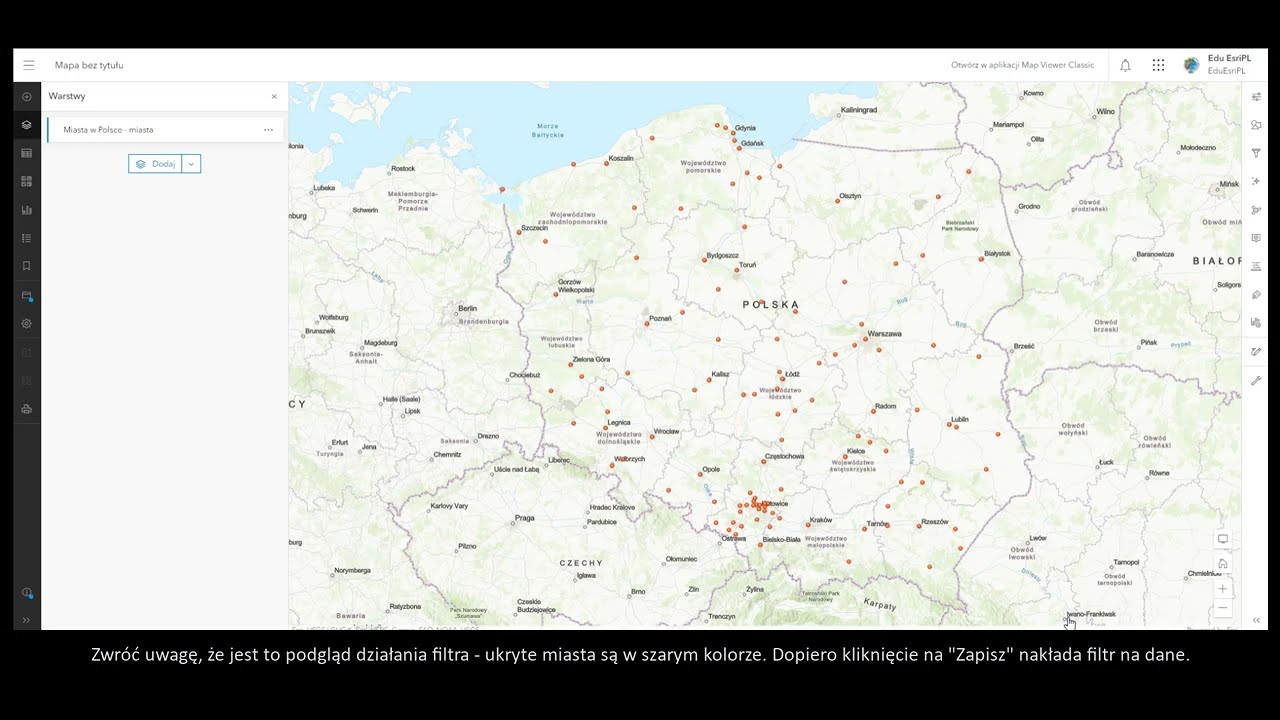Collapse the right toolbar with double chevron
Screen dimensions: 1280x720
pyautogui.click(x=1256, y=620)
